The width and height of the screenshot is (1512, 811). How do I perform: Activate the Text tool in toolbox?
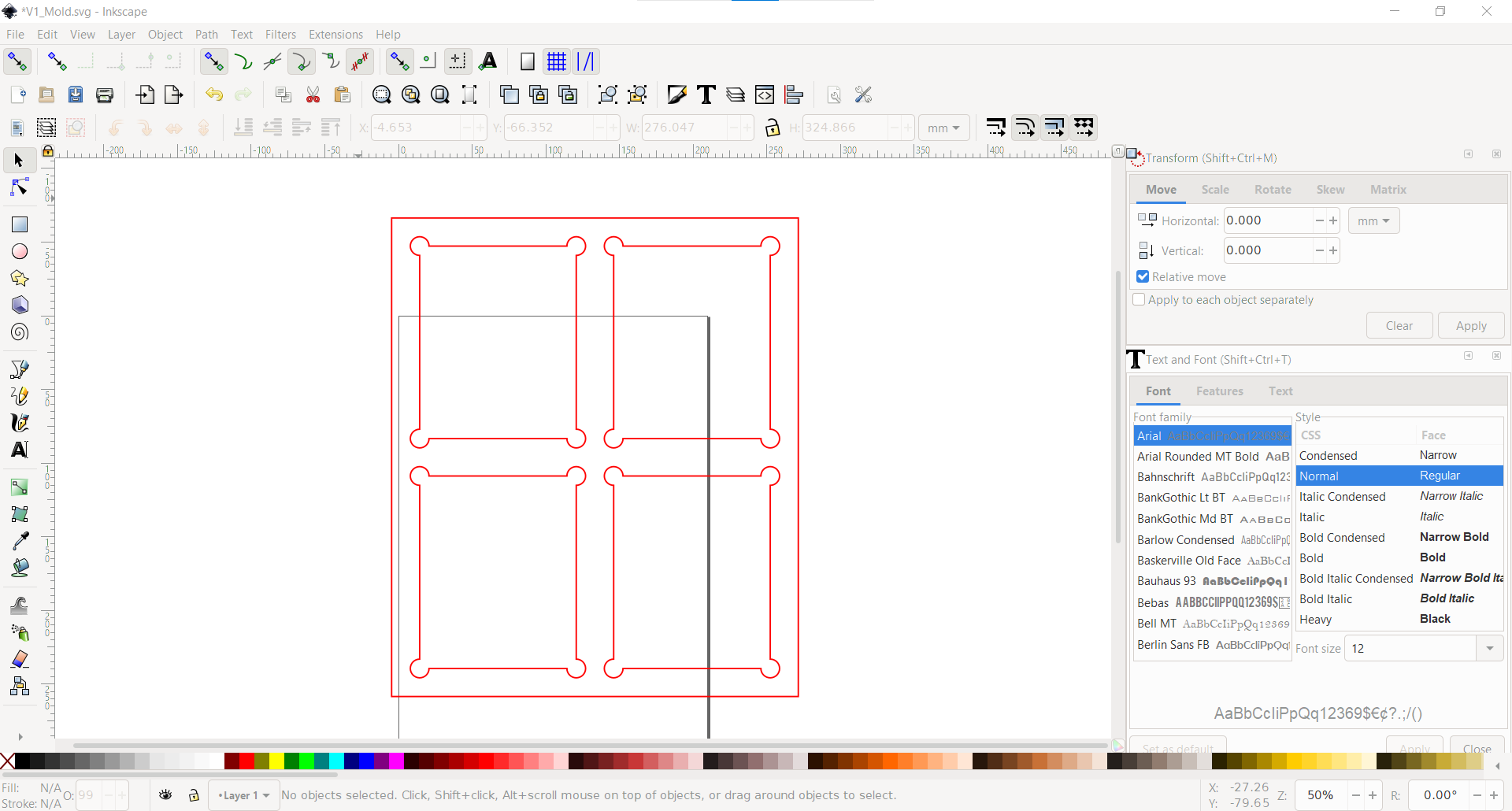[20, 450]
